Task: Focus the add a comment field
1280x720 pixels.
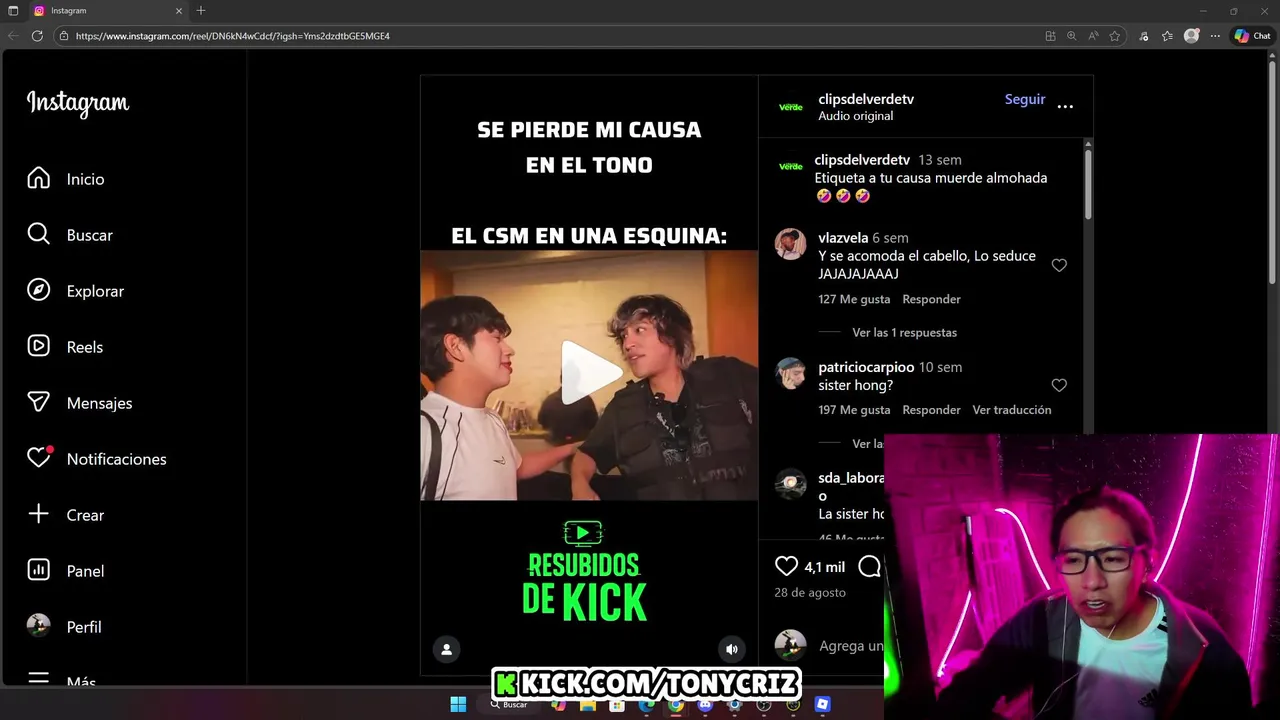Action: tap(851, 646)
